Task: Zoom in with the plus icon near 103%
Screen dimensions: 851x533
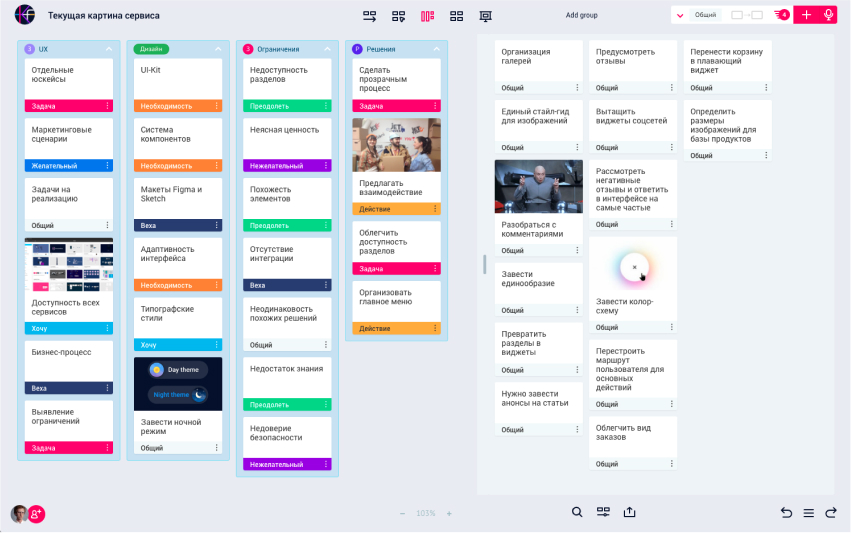Action: click(x=449, y=513)
